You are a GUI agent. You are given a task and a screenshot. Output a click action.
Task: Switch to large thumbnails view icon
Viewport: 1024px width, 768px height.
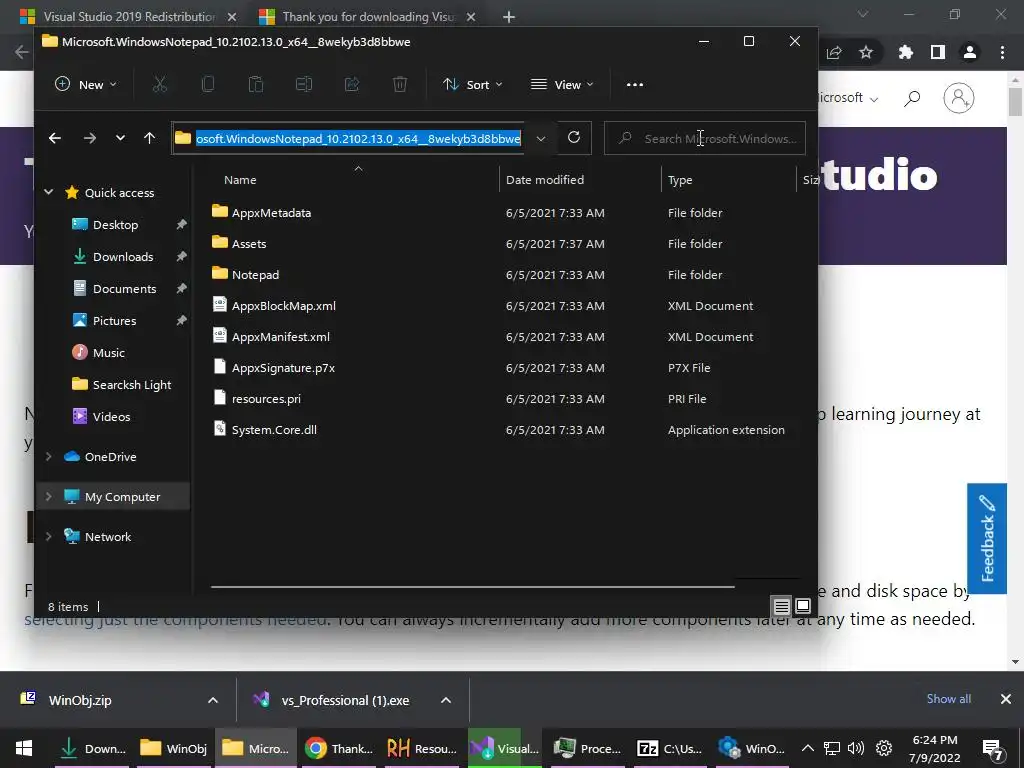coord(803,606)
